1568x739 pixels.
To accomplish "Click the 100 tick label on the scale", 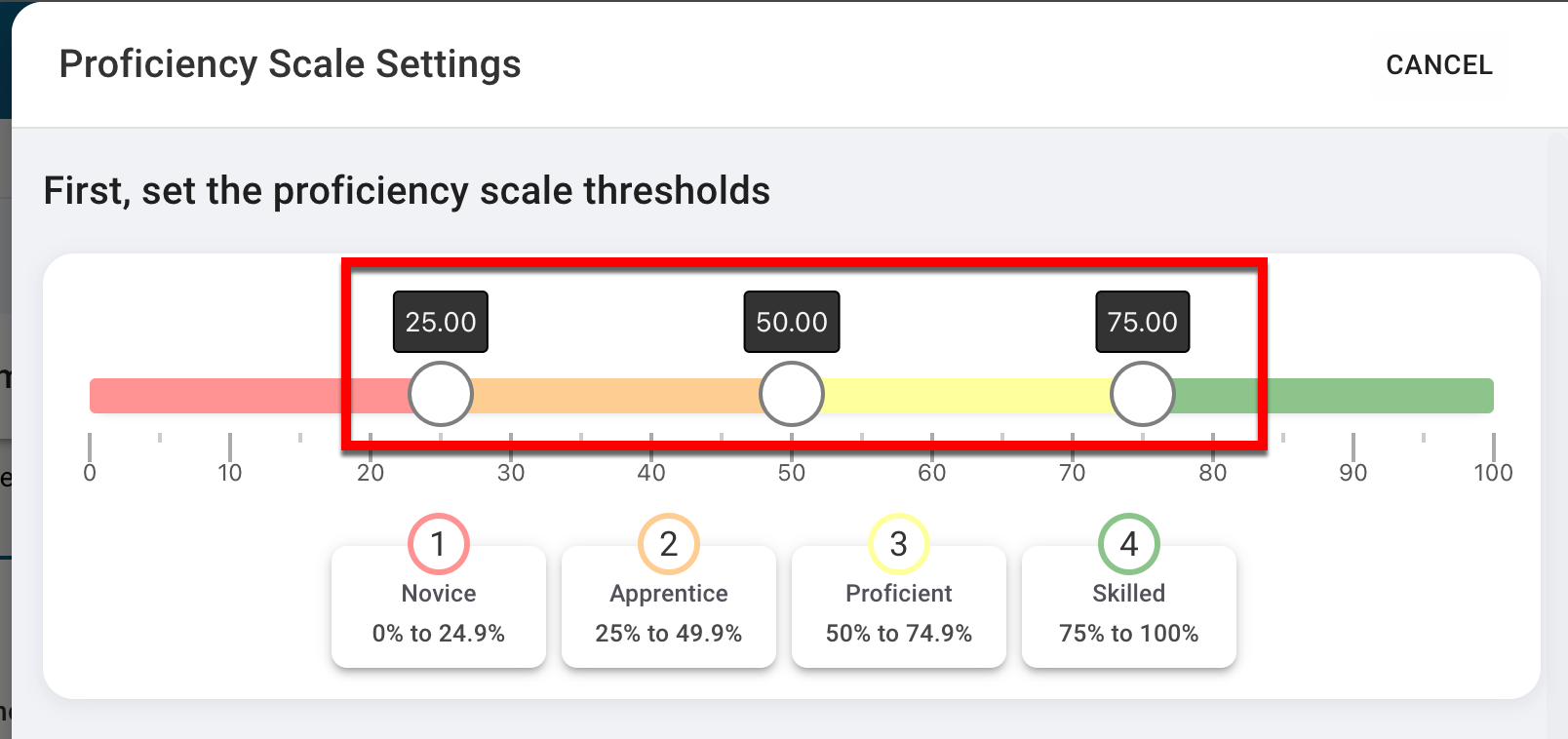I will click(x=1493, y=473).
